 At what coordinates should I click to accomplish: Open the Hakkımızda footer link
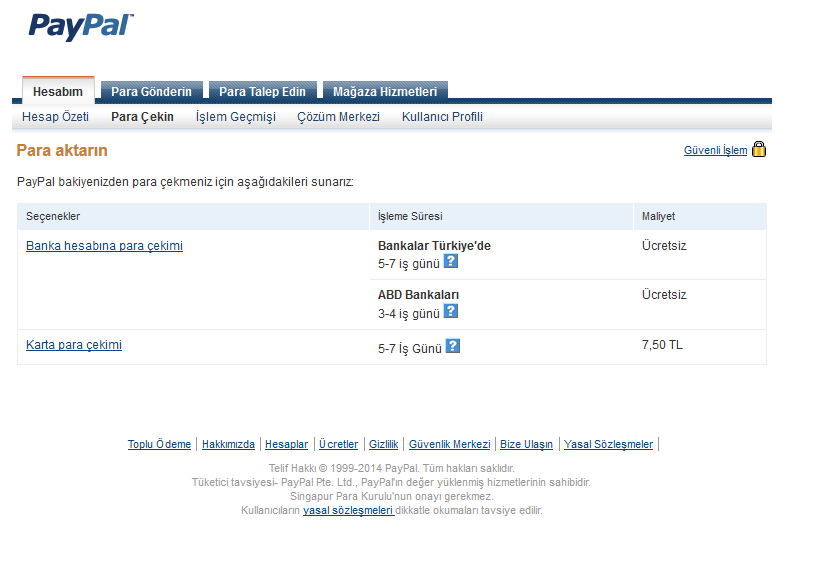pyautogui.click(x=228, y=444)
